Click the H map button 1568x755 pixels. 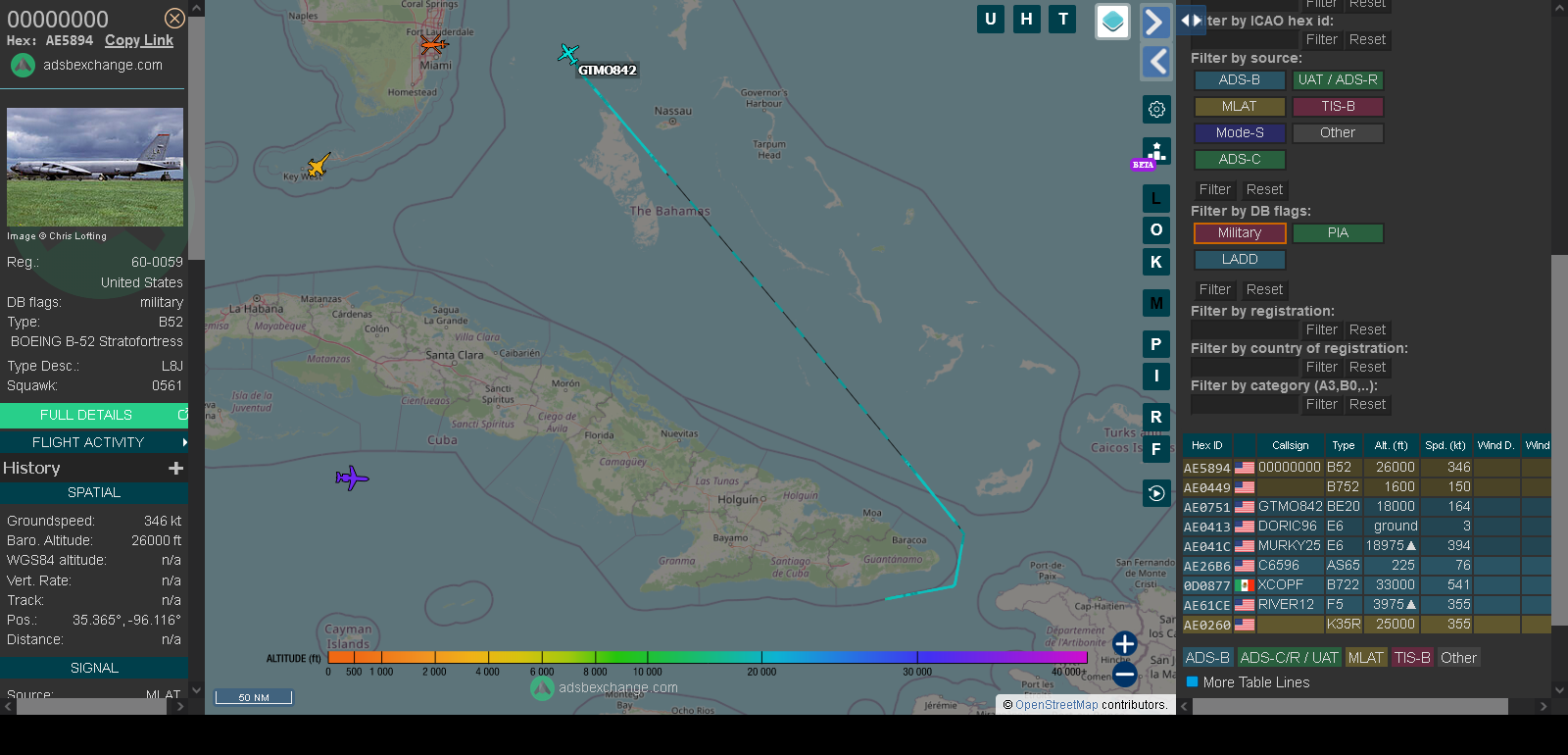(x=1027, y=19)
